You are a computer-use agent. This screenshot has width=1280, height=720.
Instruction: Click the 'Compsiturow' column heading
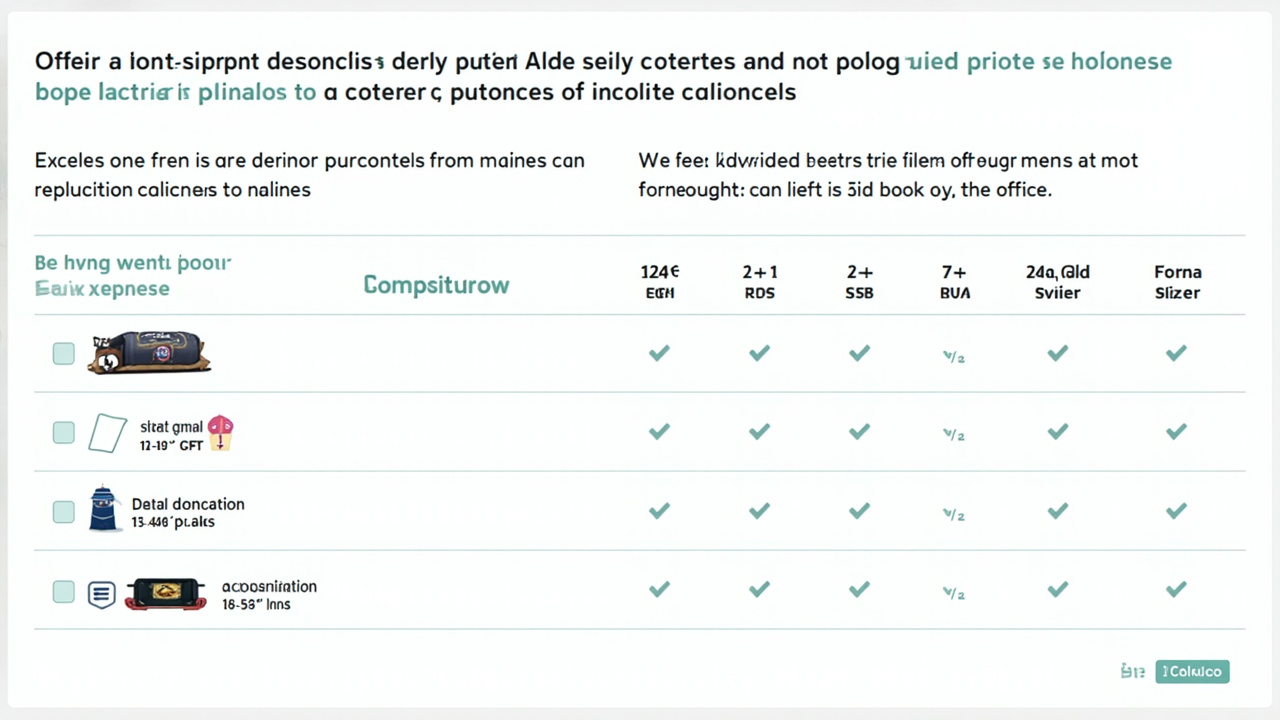pyautogui.click(x=436, y=285)
